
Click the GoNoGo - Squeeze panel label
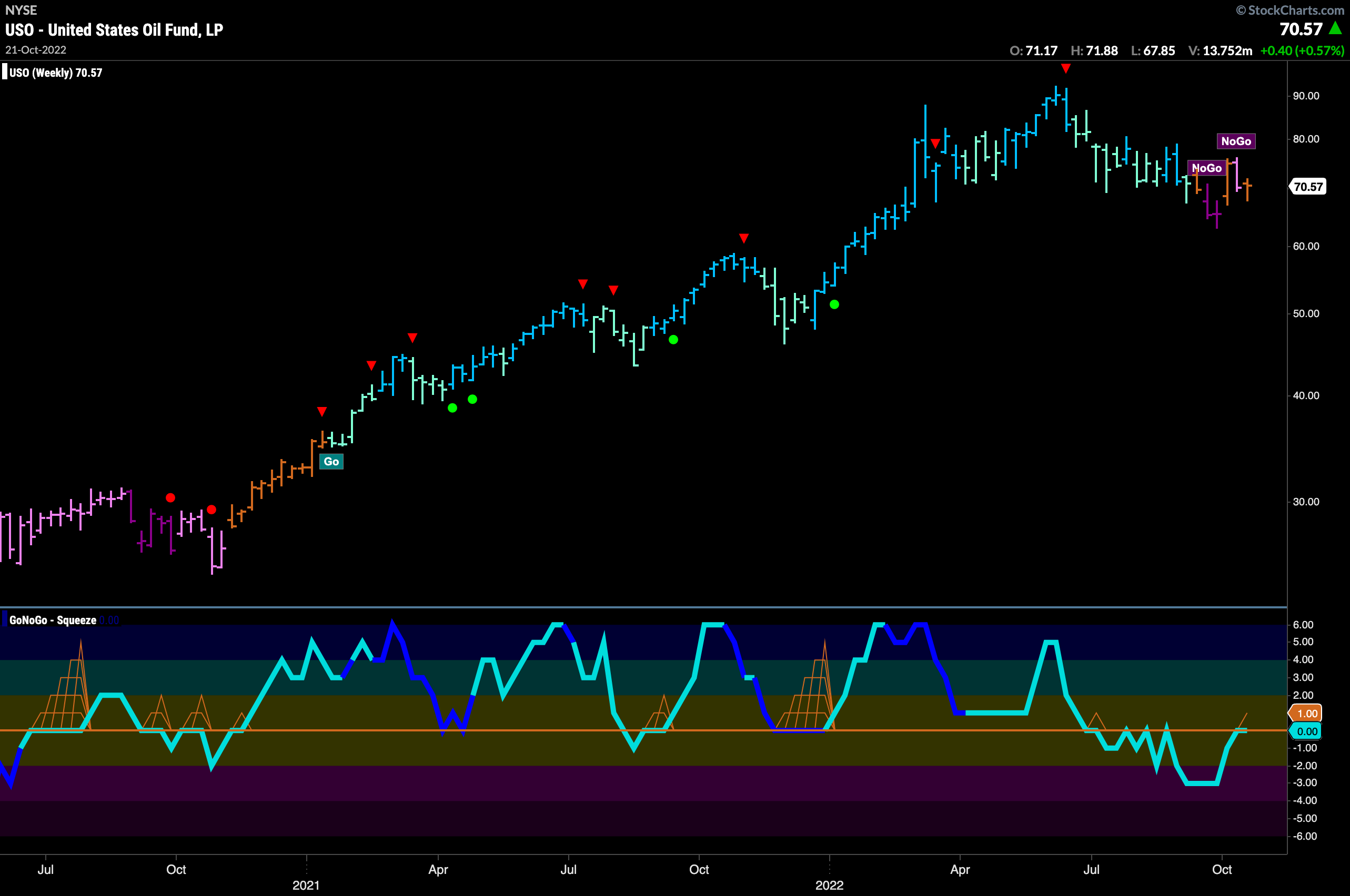(53, 620)
